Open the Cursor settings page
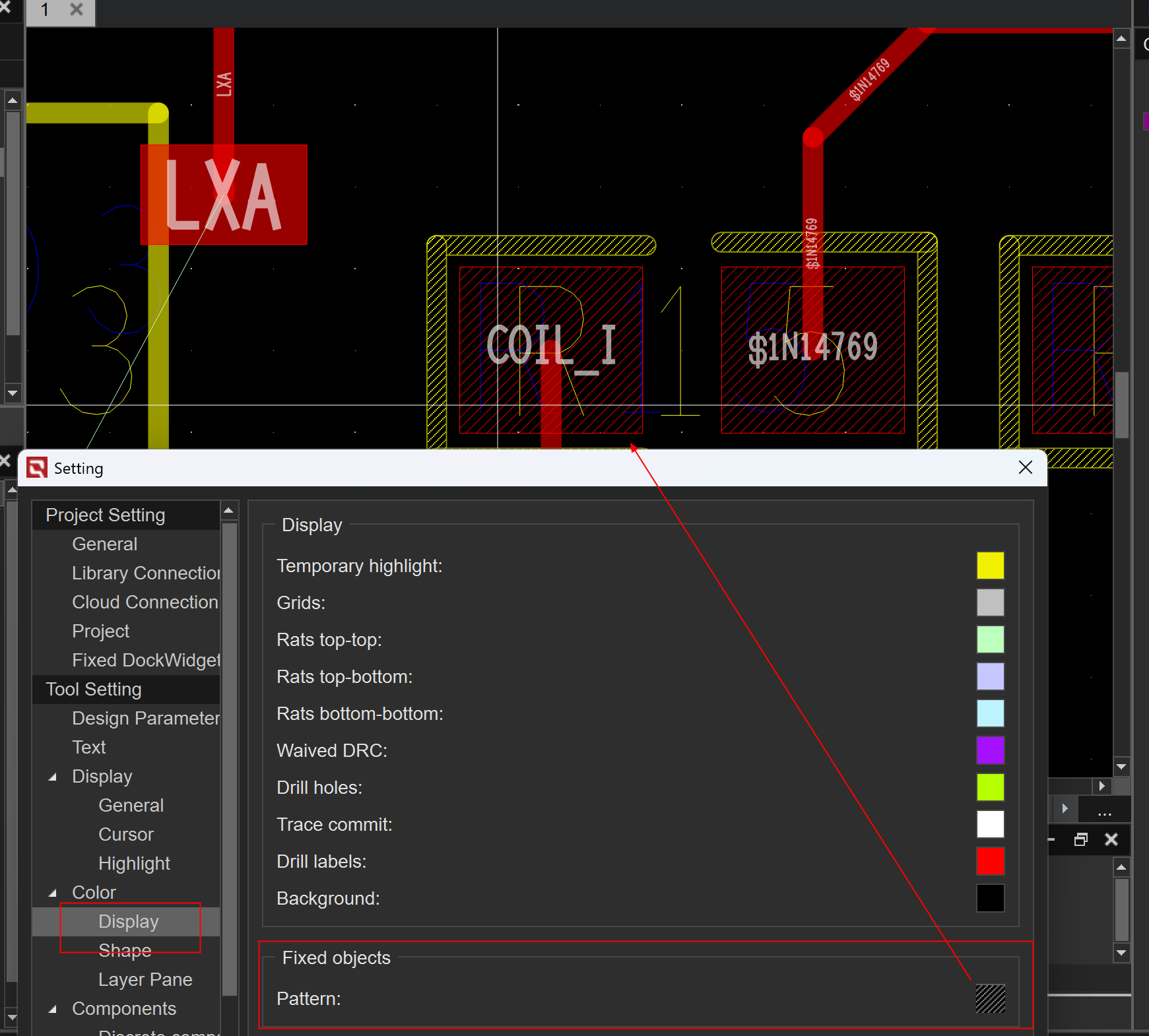The height and width of the screenshot is (1036, 1149). (125, 834)
